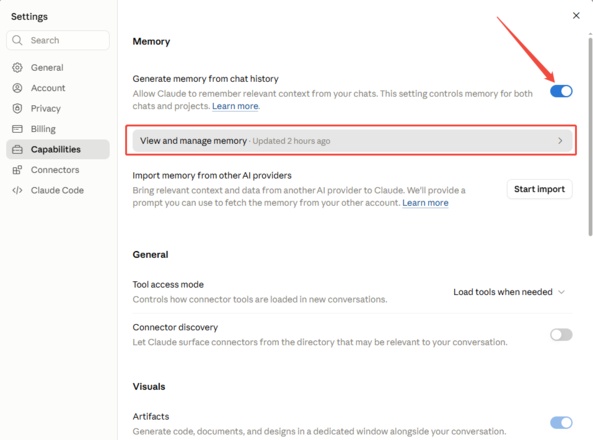Click the Connectors grid icon
Screen dimensions: 593x440
point(17,170)
